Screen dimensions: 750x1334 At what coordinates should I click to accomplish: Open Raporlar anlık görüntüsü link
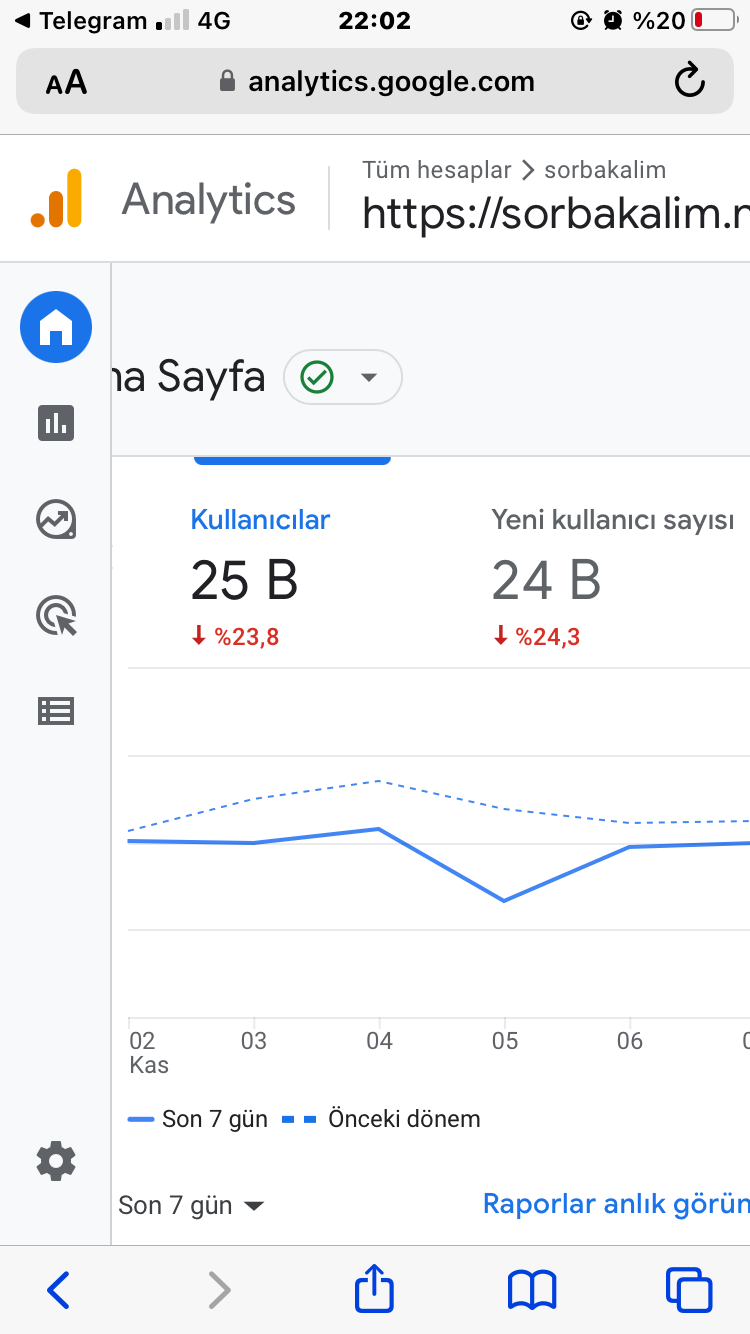tap(616, 1203)
